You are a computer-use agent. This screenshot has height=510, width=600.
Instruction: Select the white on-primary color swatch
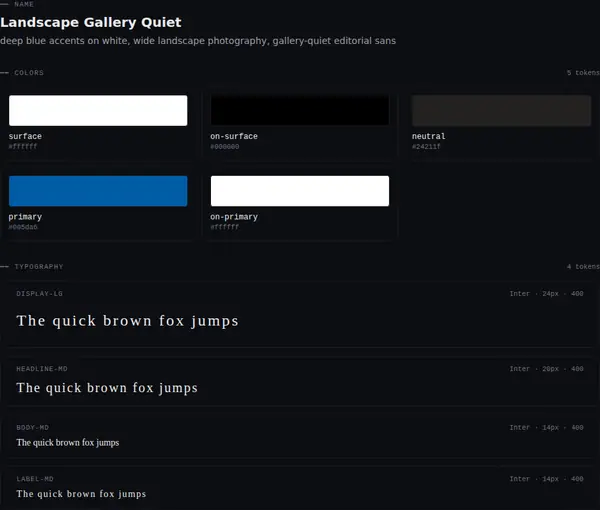click(300, 191)
